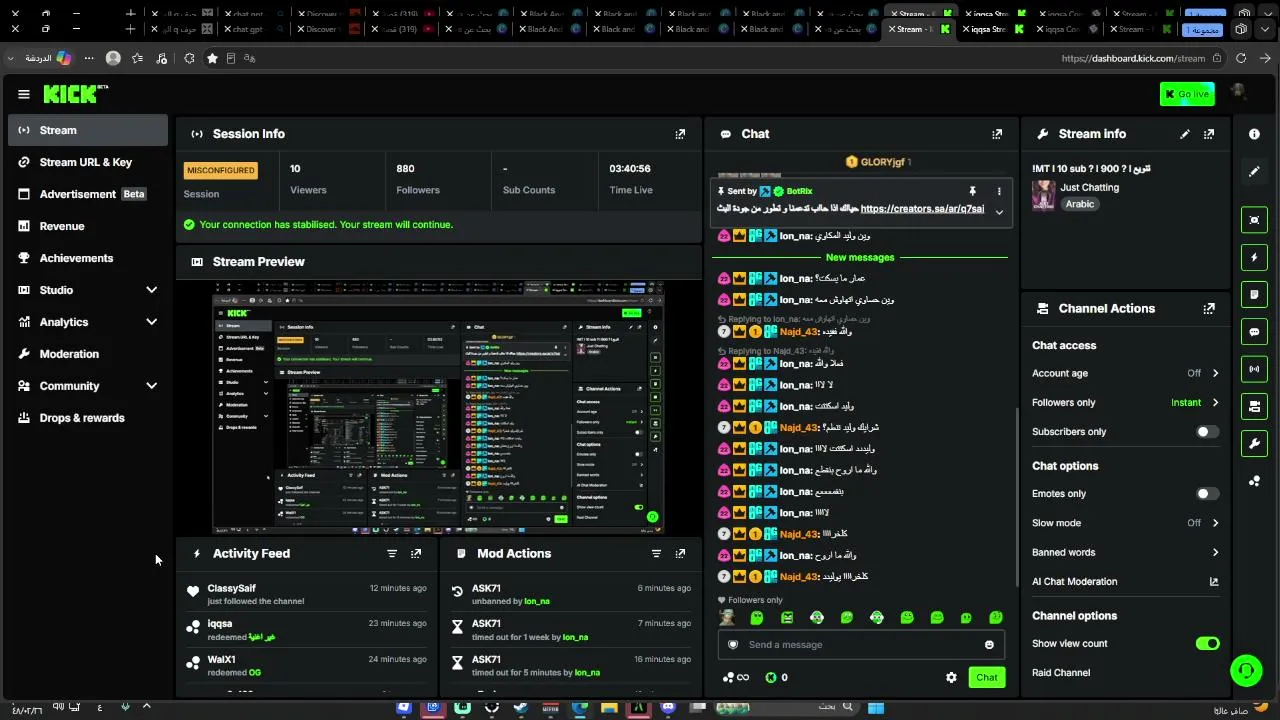
Task: Open Stream URL & Key page
Action: [88, 162]
